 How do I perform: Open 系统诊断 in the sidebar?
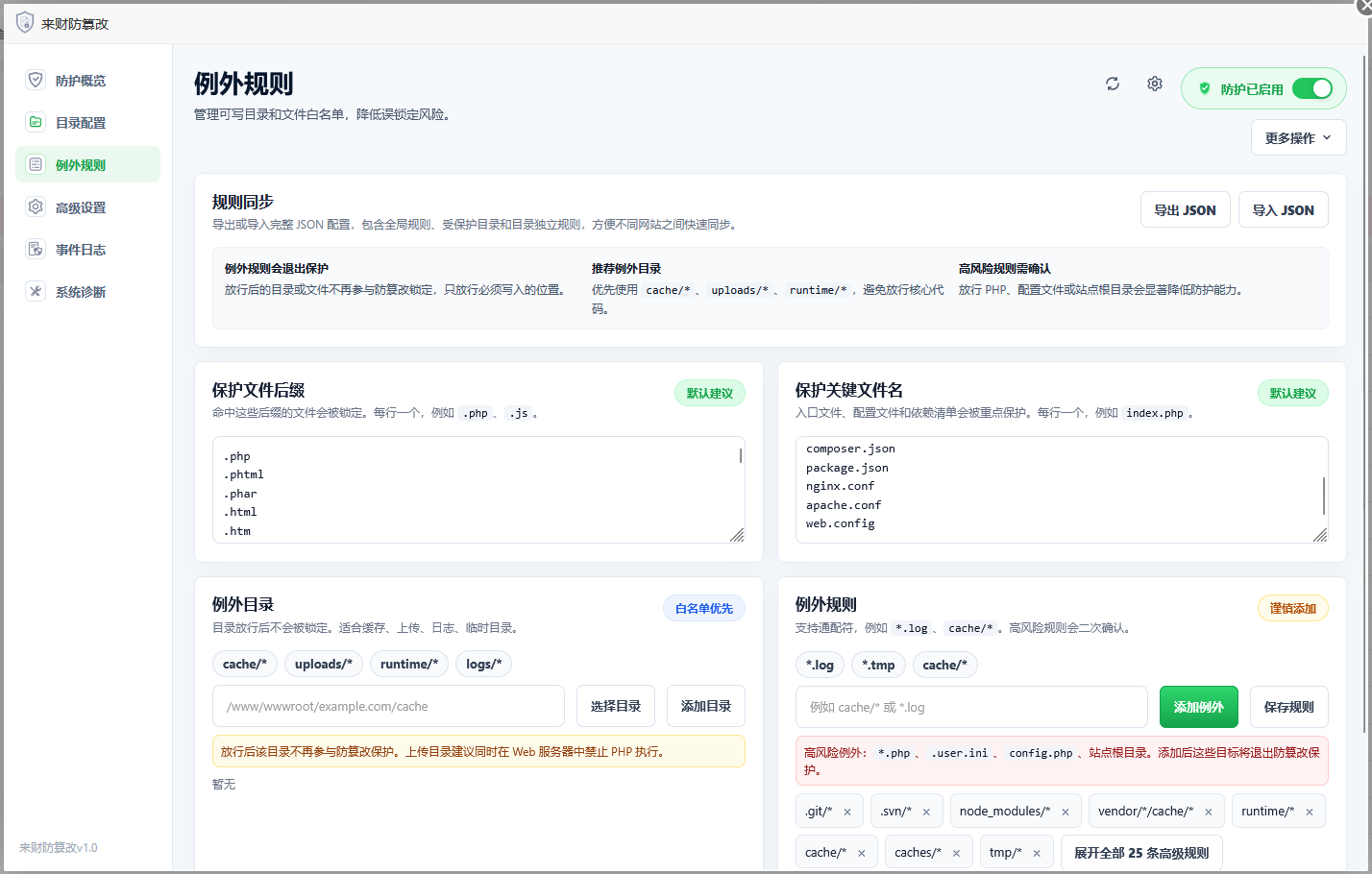pos(87,291)
